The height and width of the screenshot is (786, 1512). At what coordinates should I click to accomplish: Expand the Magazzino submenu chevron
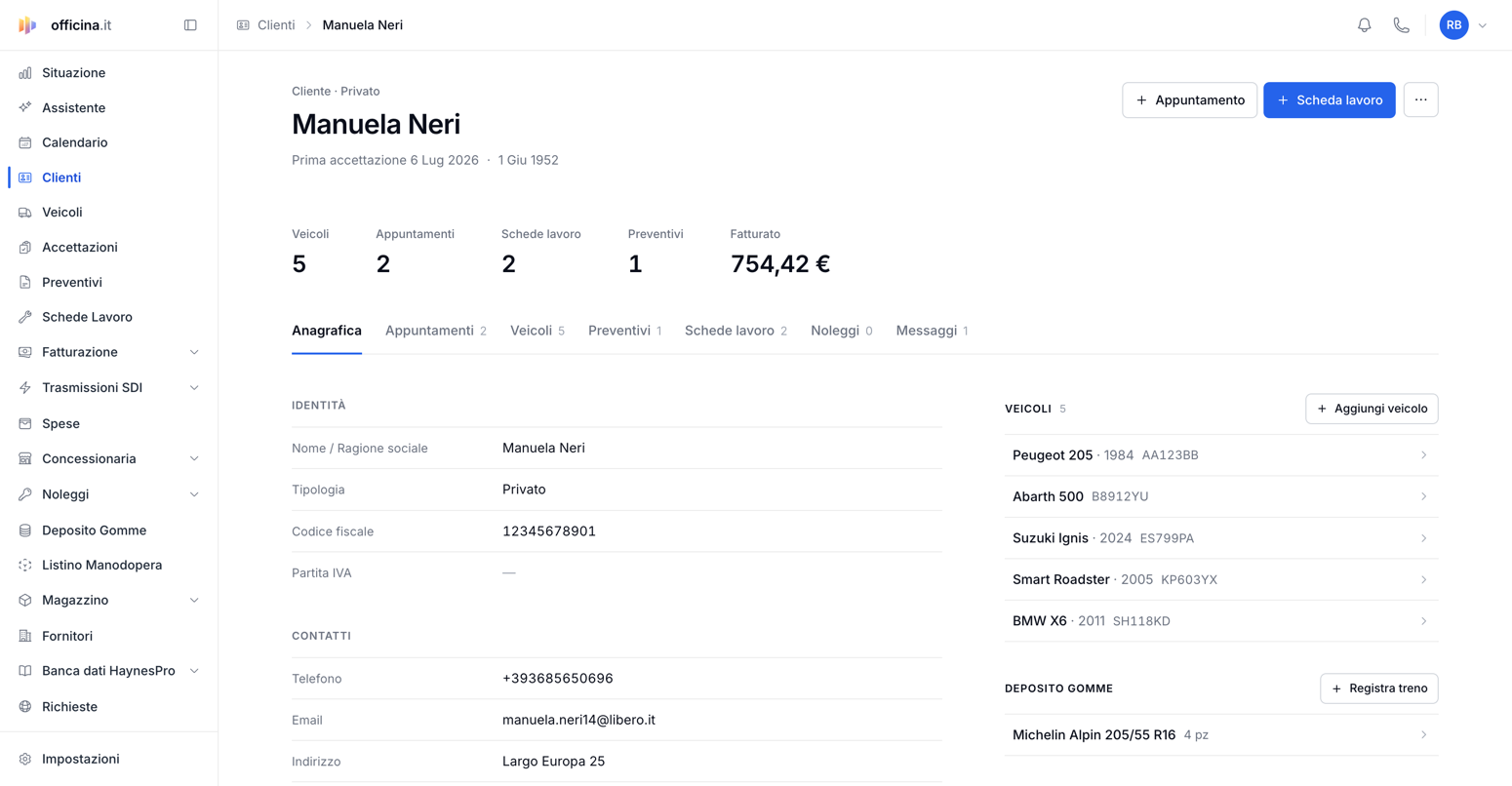193,601
